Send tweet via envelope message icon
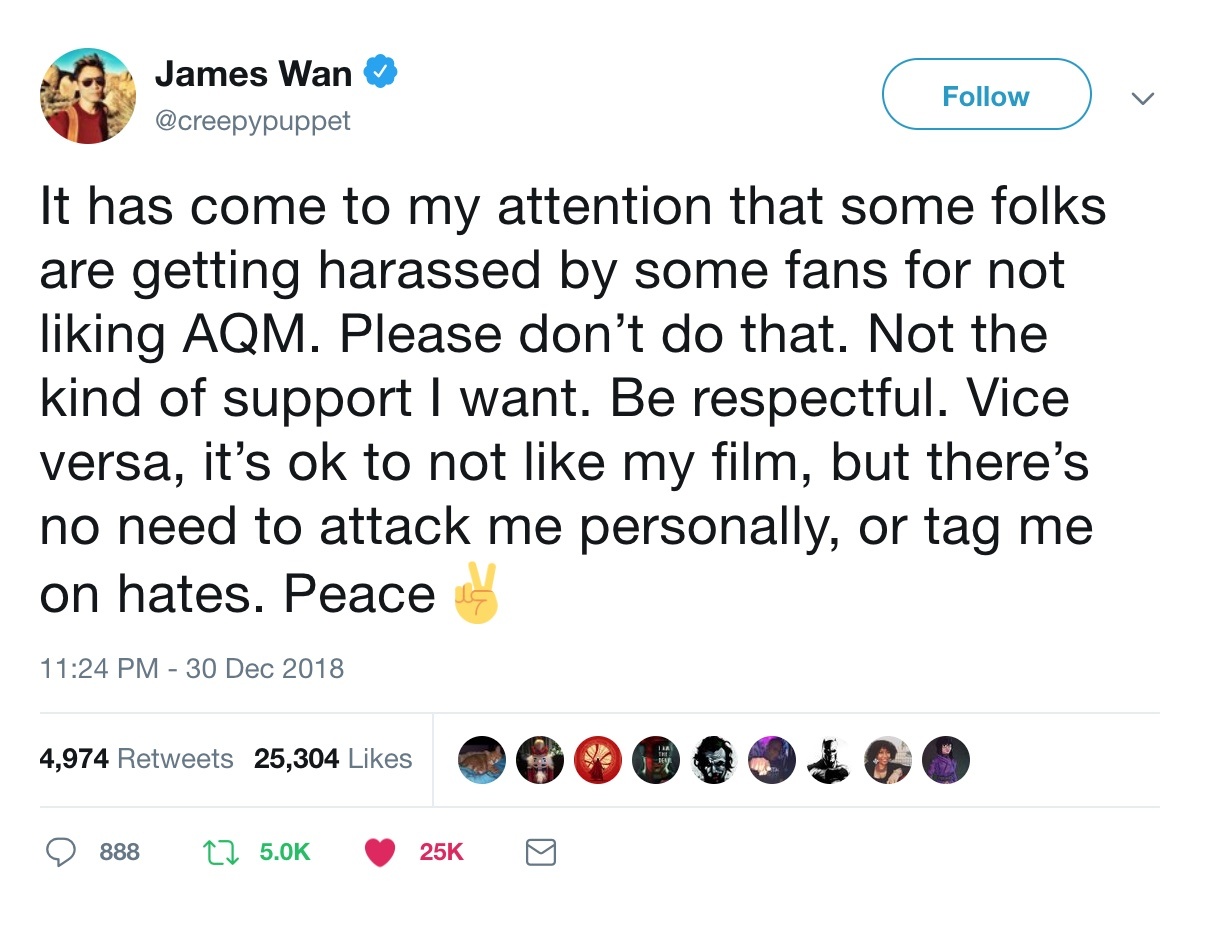This screenshot has width=1208, height=926. pos(540,852)
